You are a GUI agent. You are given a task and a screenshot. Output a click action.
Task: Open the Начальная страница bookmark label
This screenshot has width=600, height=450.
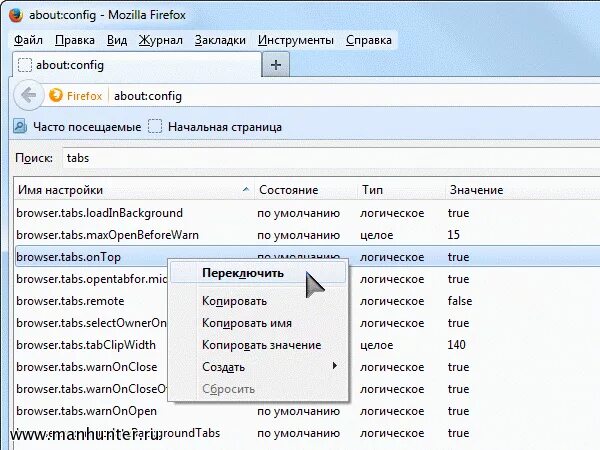225,127
